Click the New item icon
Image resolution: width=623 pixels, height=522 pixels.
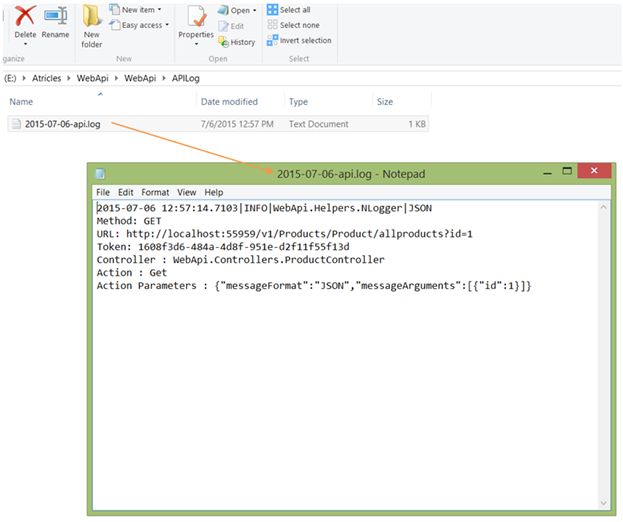[x=114, y=10]
